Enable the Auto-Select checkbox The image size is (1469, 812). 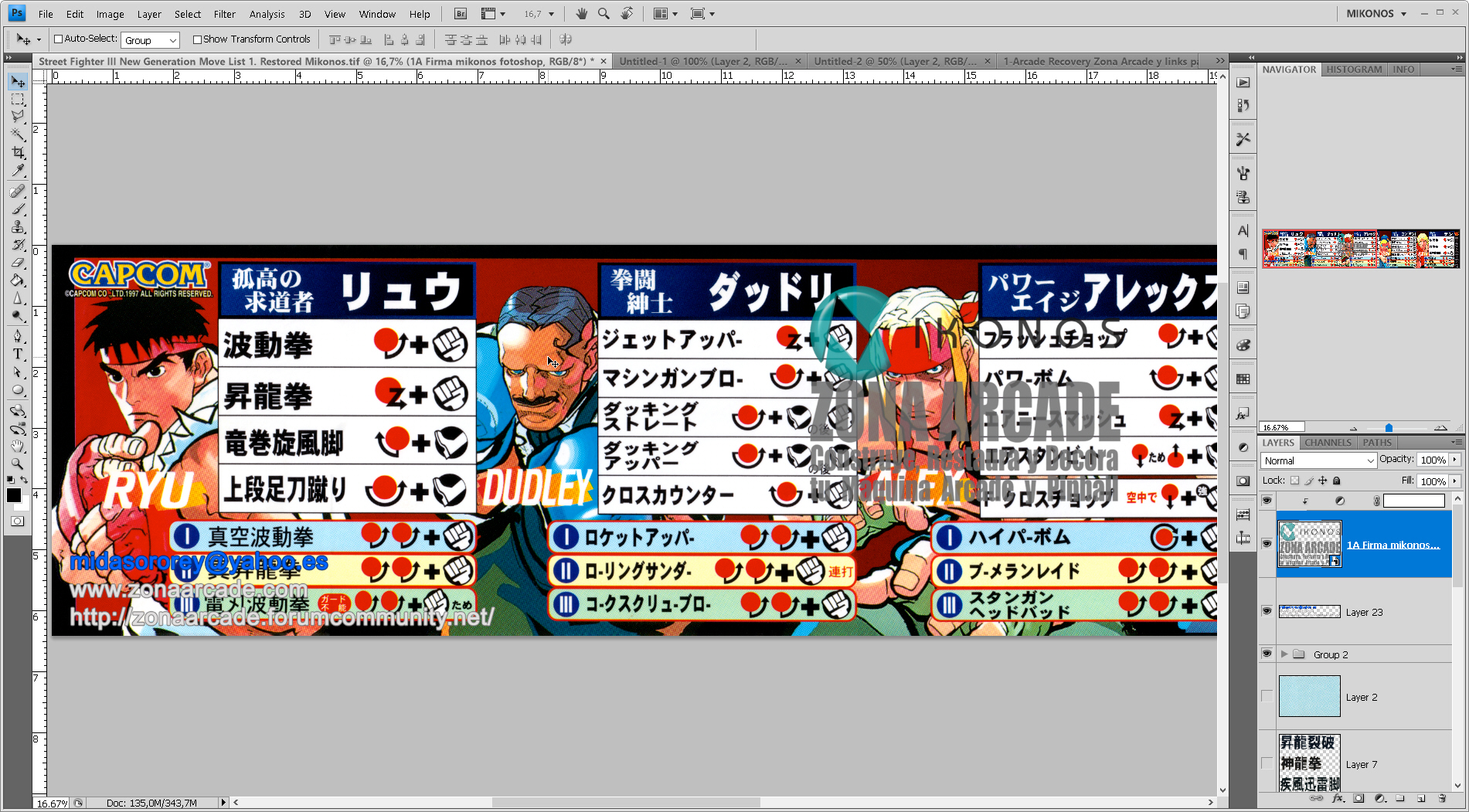pos(58,39)
